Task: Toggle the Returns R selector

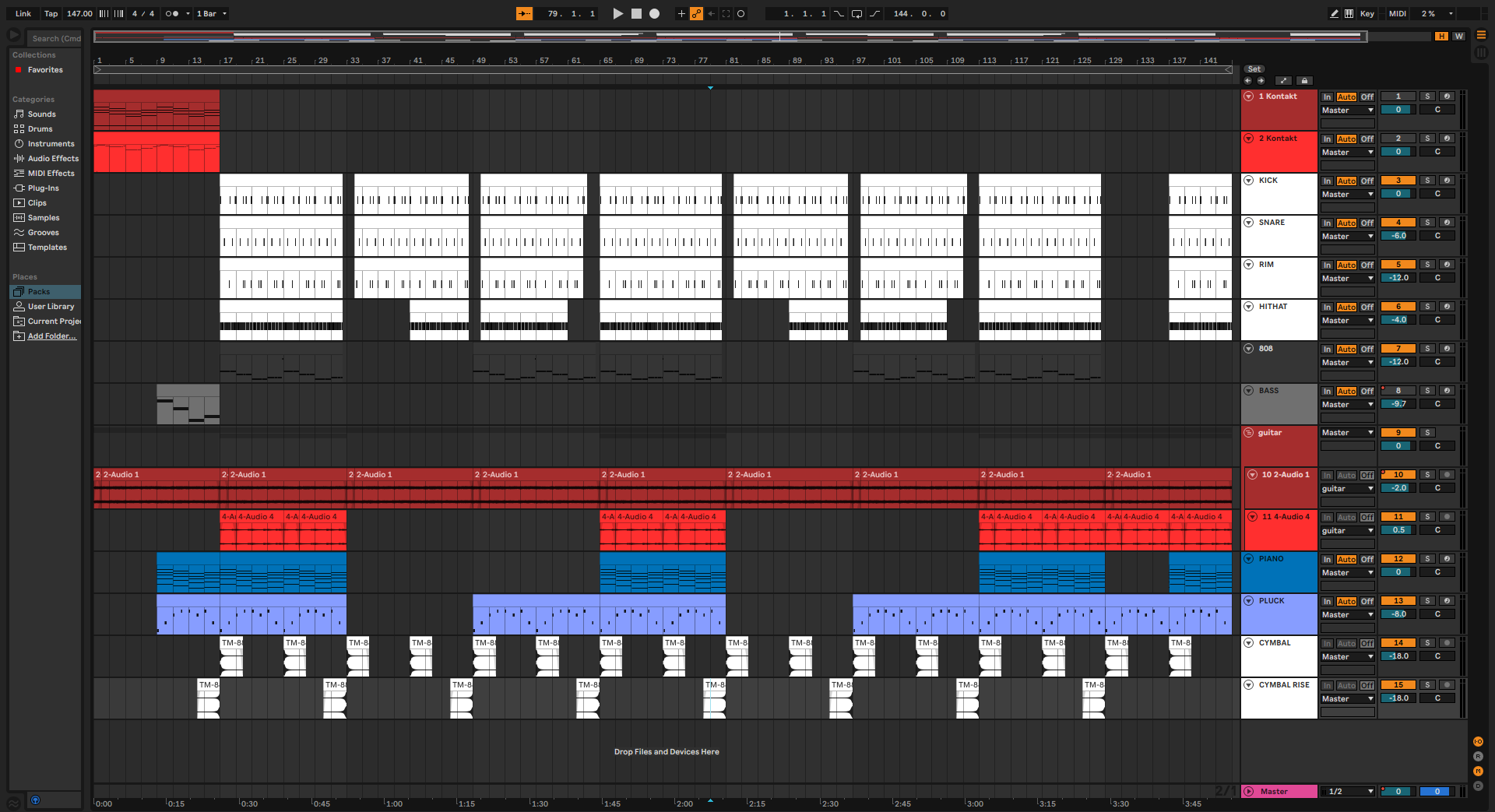Action: point(1478,756)
